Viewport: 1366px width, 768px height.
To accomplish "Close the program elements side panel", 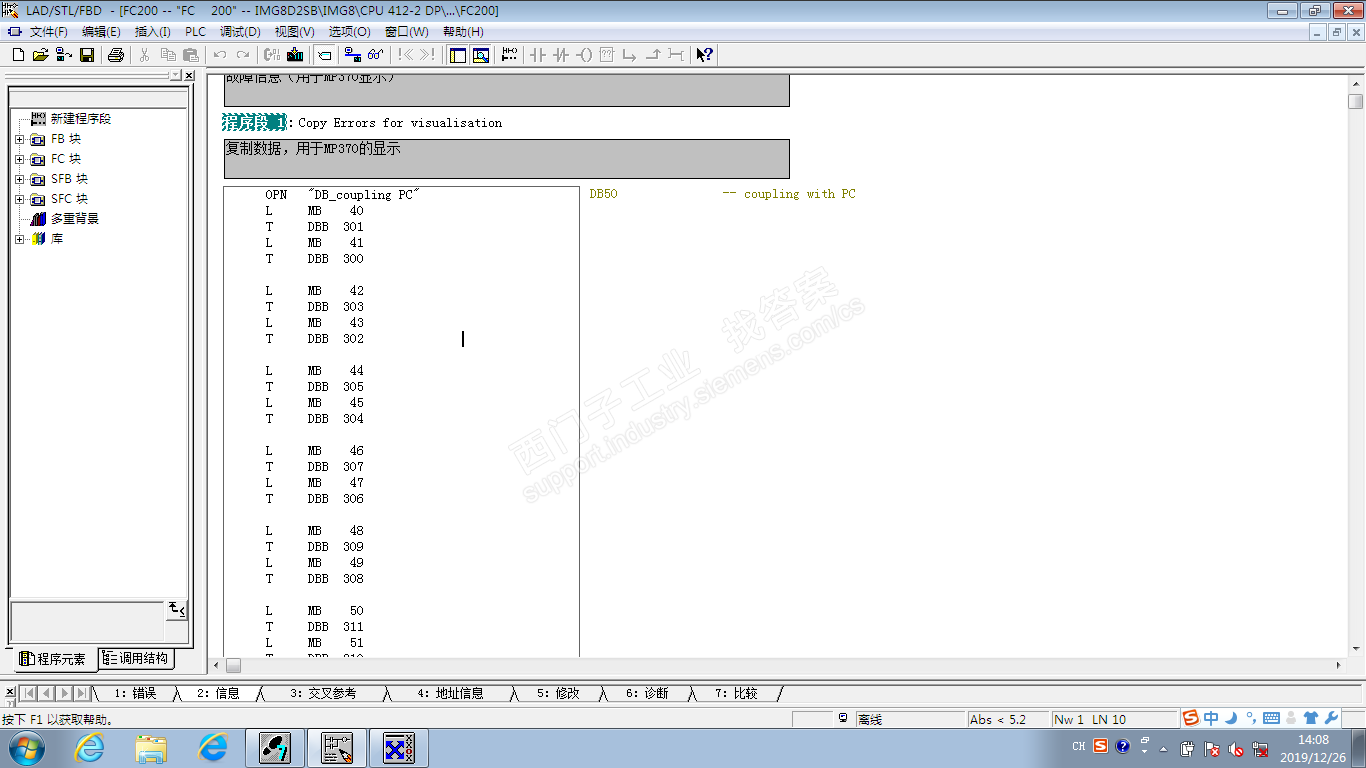I will pos(189,75).
